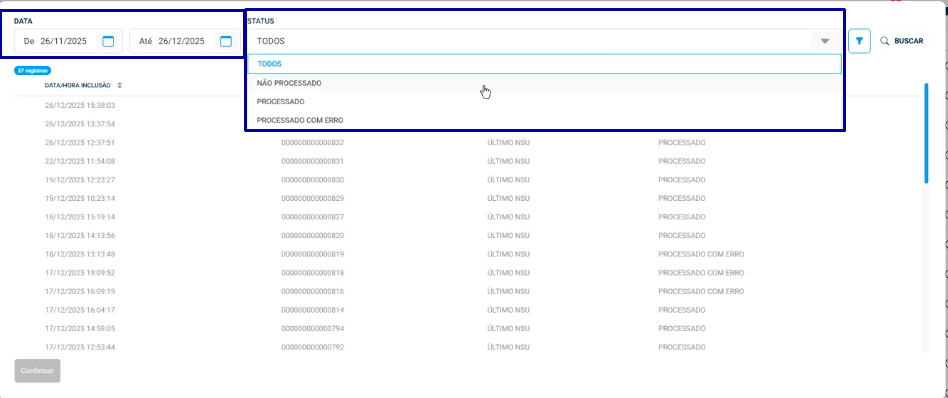Click PROCESSADO COM ERRO status in the 000000000000816 row

click(701, 292)
